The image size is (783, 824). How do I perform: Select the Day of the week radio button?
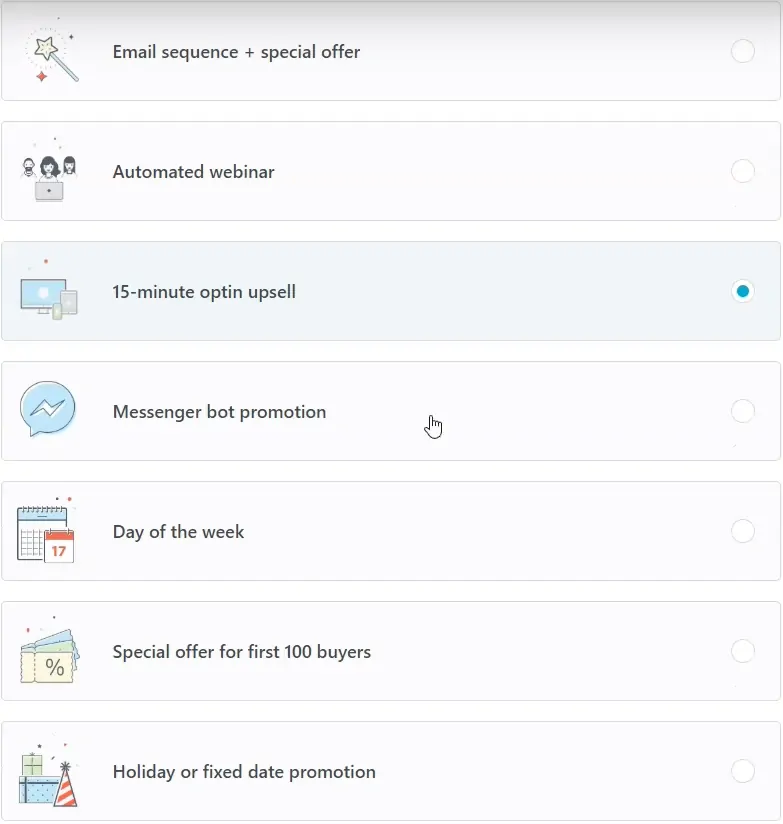(743, 531)
